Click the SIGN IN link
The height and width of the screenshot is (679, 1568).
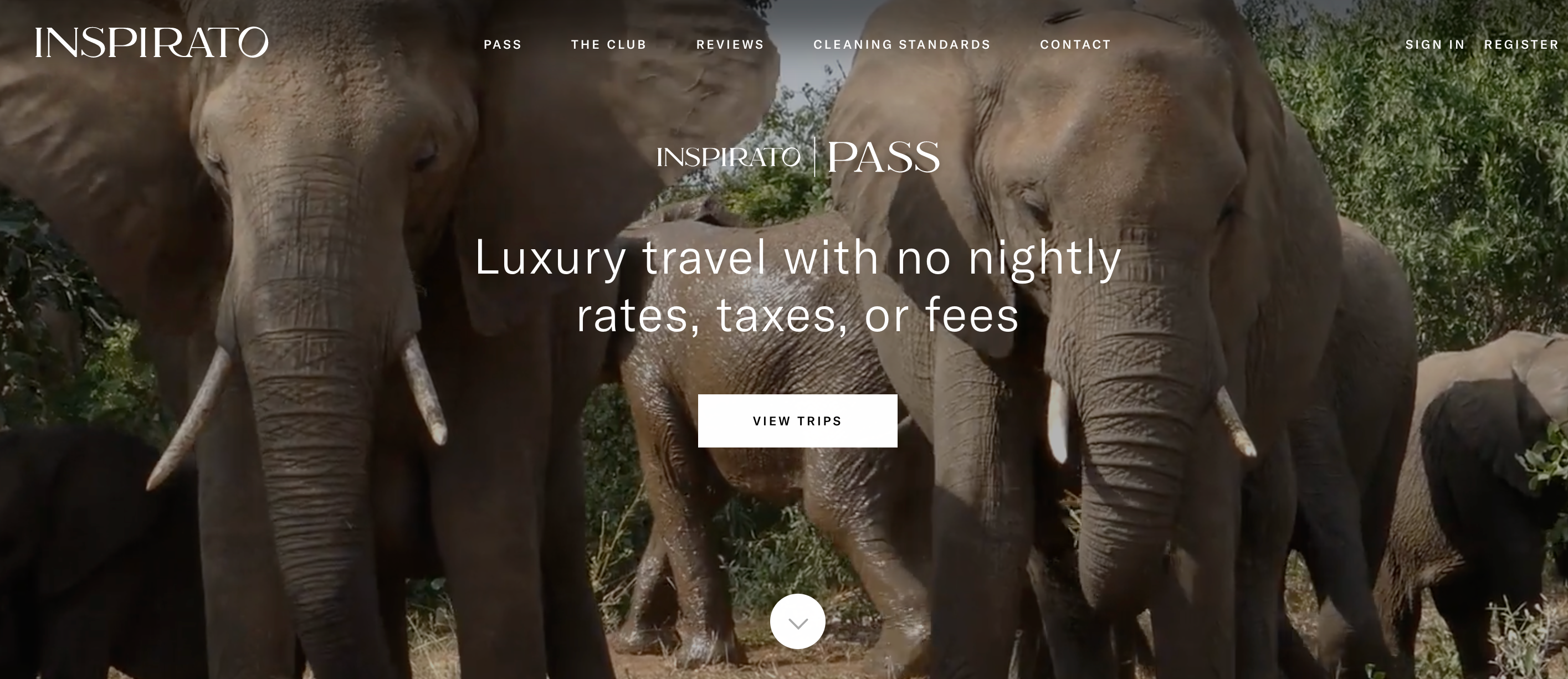point(1434,44)
